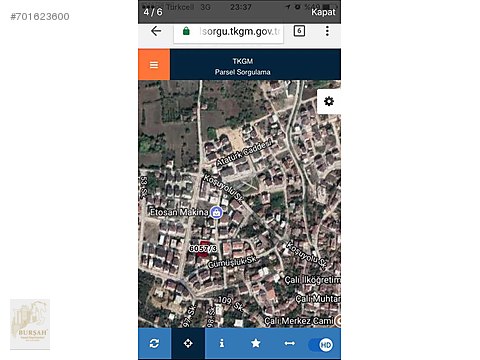Open the parcel info icon
The width and height of the screenshot is (480, 360).
(222, 343)
